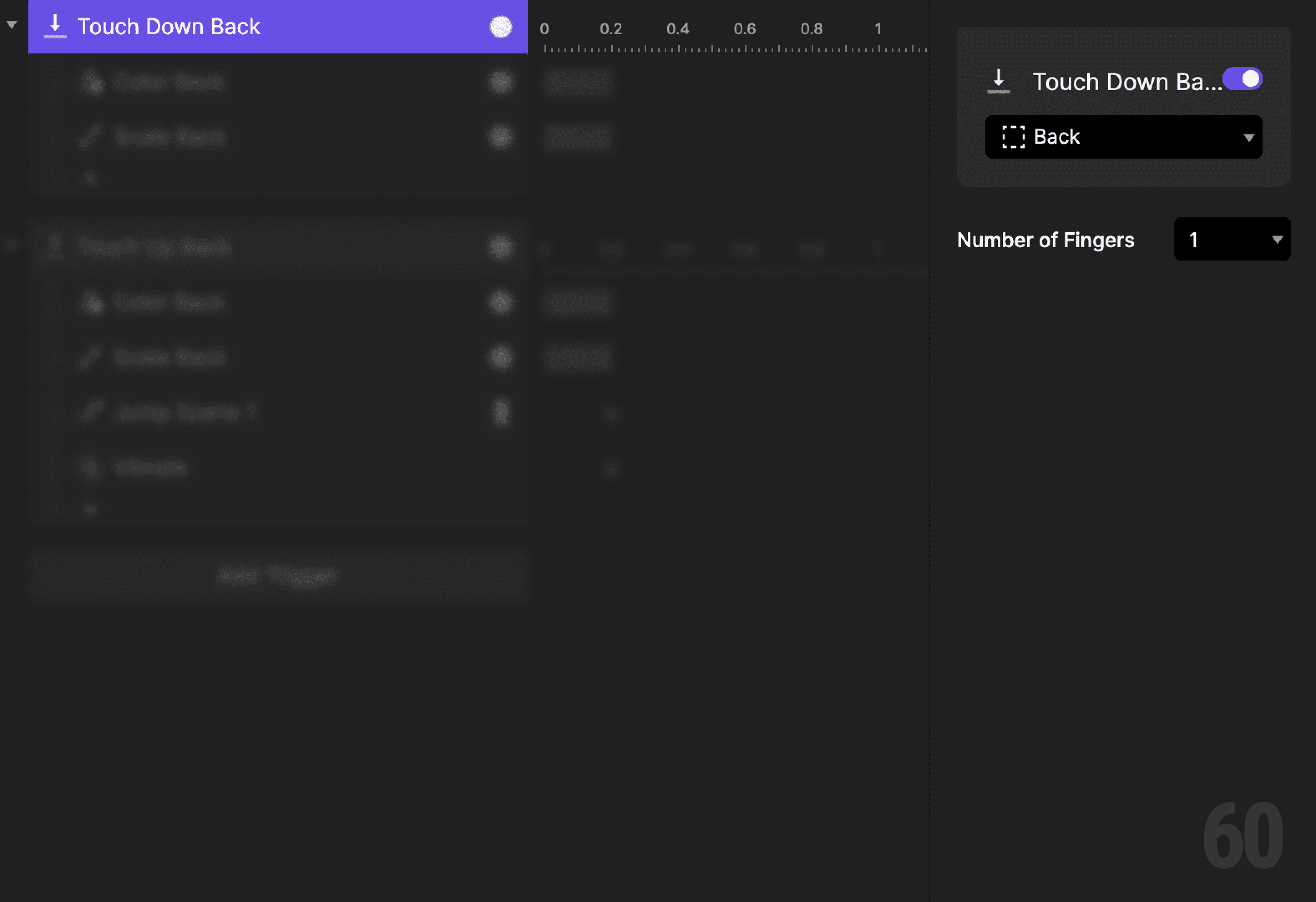Toggle the circle on the Touch Down Back trigger row

(501, 27)
